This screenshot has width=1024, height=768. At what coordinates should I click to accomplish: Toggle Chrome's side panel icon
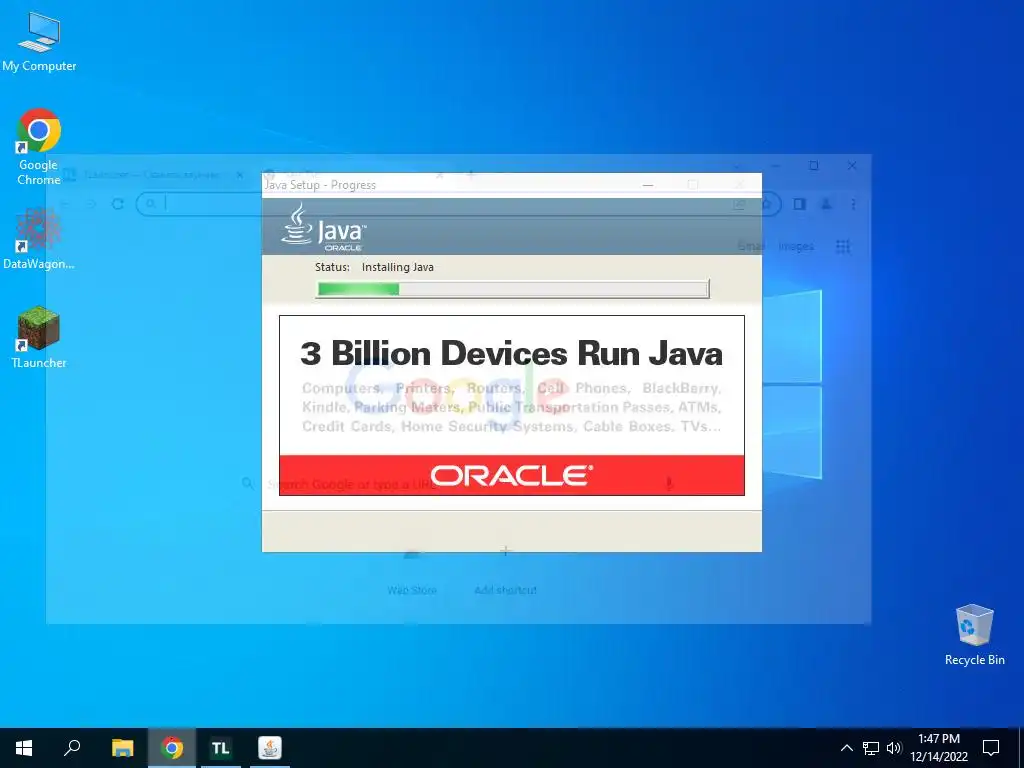[799, 204]
